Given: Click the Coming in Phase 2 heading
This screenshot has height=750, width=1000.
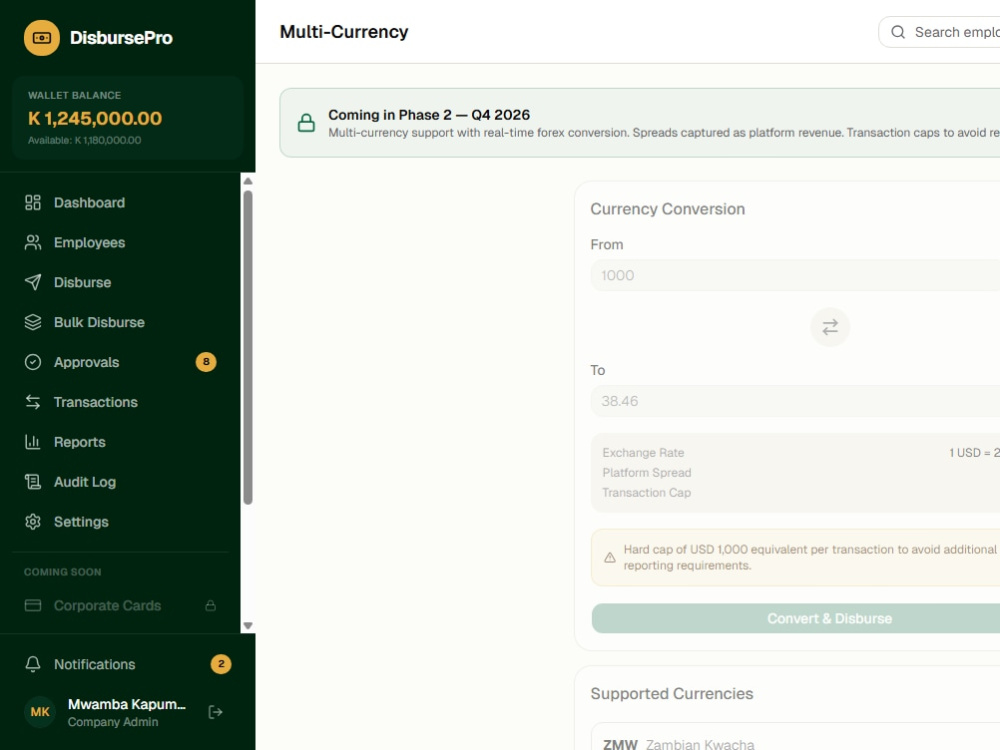Looking at the screenshot, I should tap(429, 115).
